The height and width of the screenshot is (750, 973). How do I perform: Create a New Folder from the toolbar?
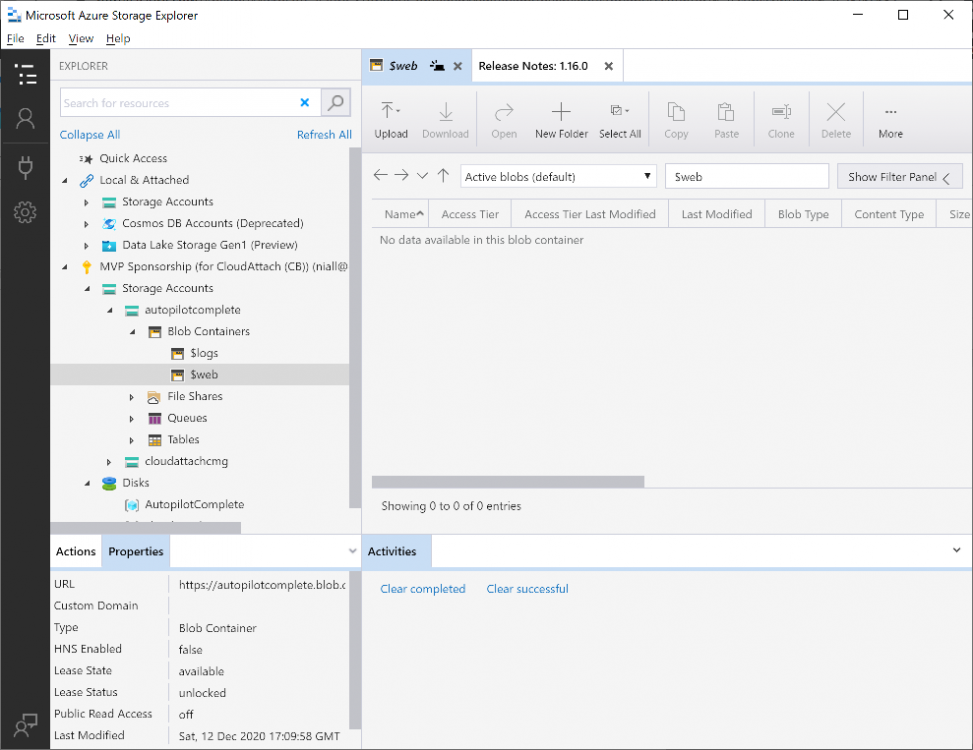click(x=561, y=120)
